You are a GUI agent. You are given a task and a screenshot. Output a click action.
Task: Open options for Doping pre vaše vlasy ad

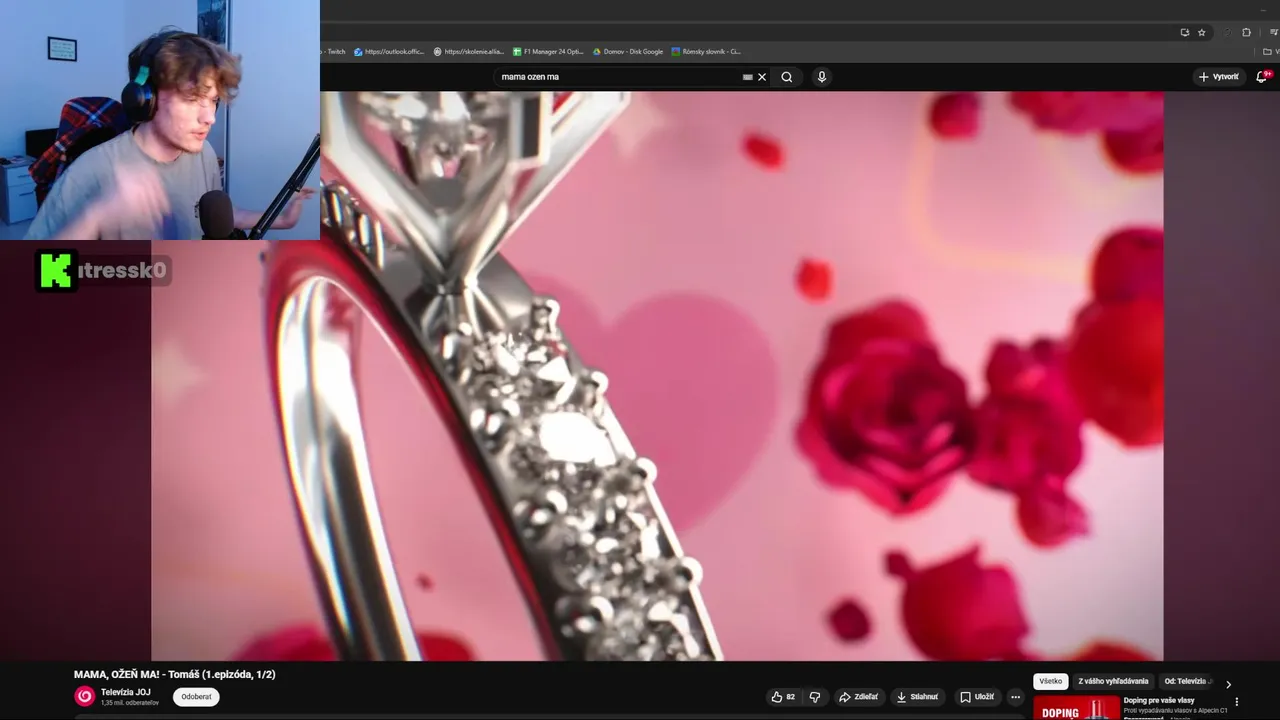[1237, 702]
